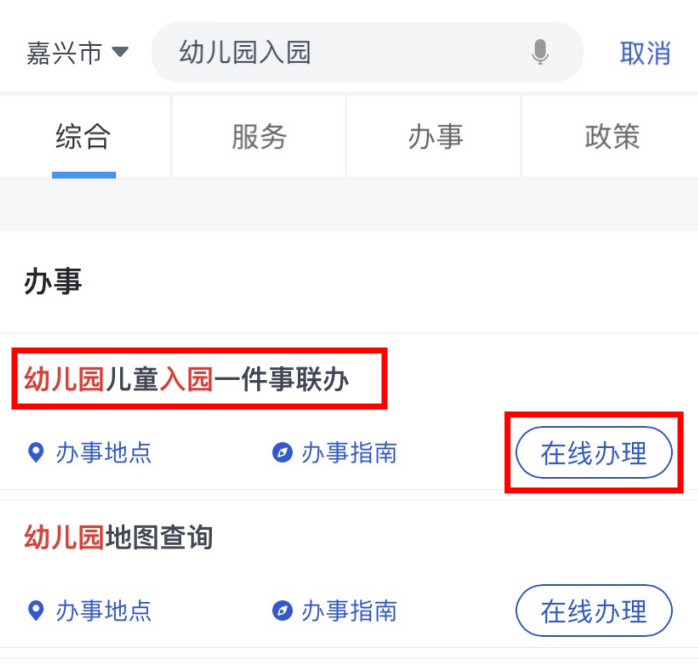Click compass guide icon under 幼儿园地图查询
The height and width of the screenshot is (664, 698).
point(282,610)
